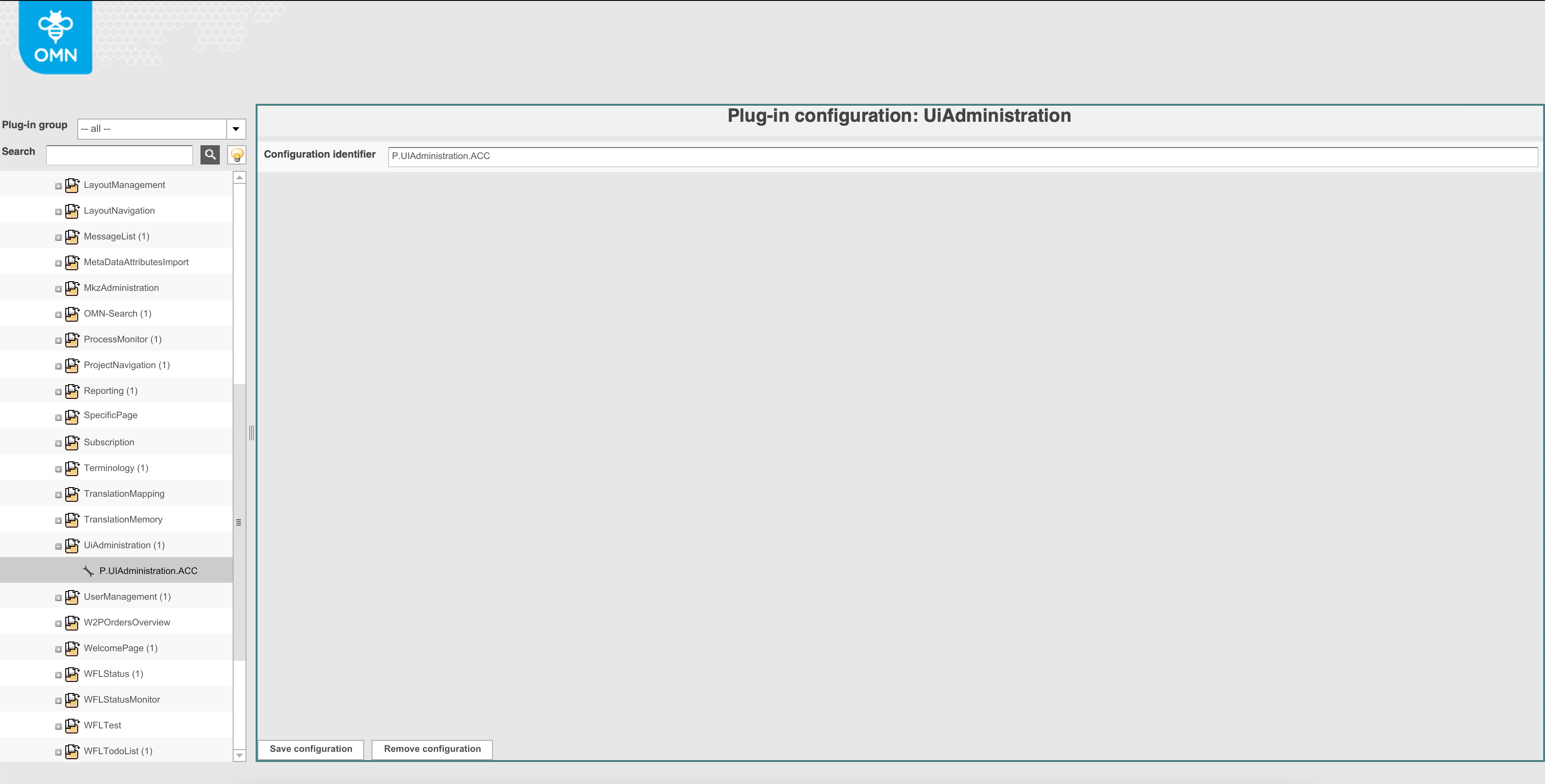Select the WFLTodoList tree item
1545x784 pixels.
pyautogui.click(x=118, y=751)
